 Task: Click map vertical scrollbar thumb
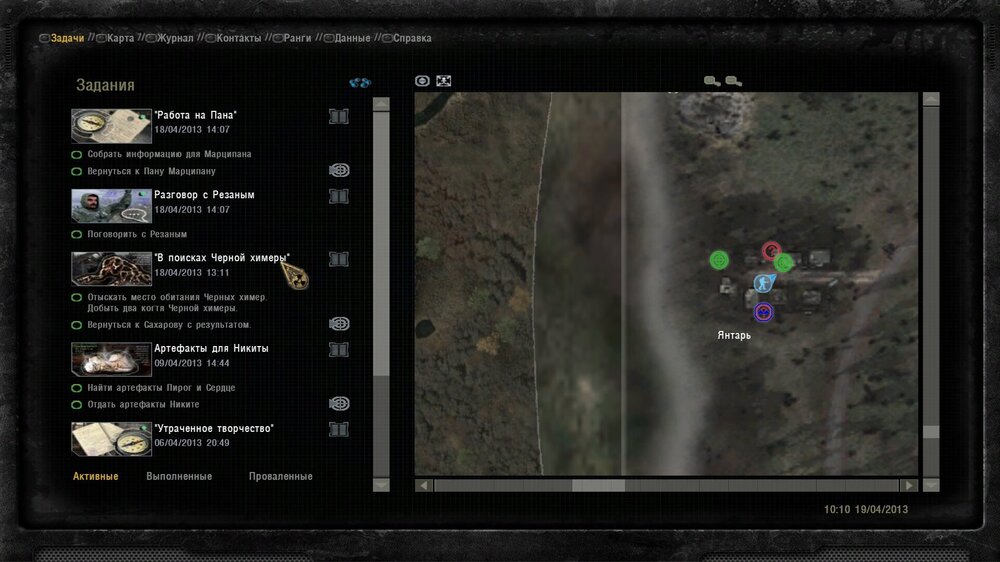pyautogui.click(x=931, y=432)
